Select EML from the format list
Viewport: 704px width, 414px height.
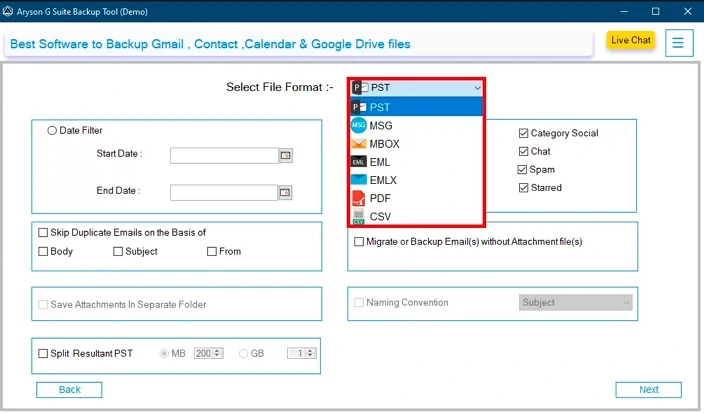416,162
